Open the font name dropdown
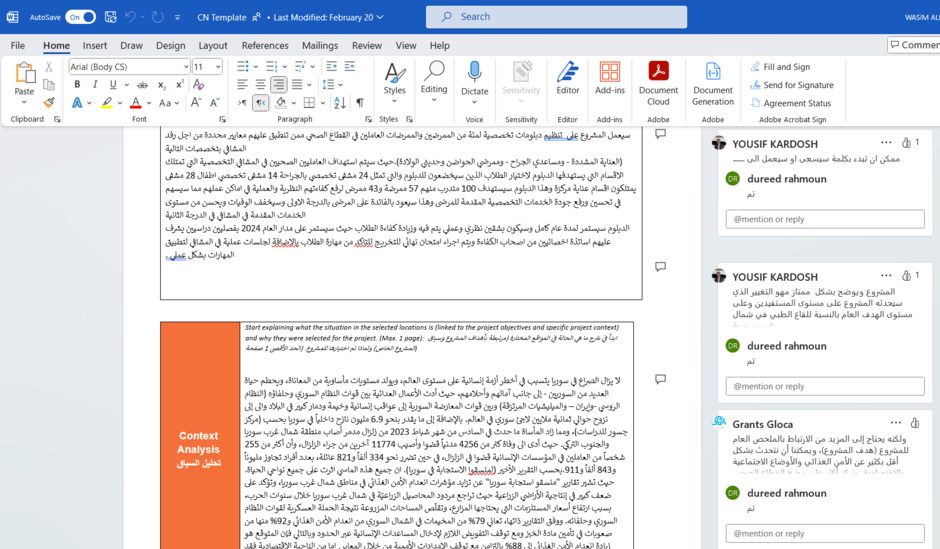 [186, 67]
